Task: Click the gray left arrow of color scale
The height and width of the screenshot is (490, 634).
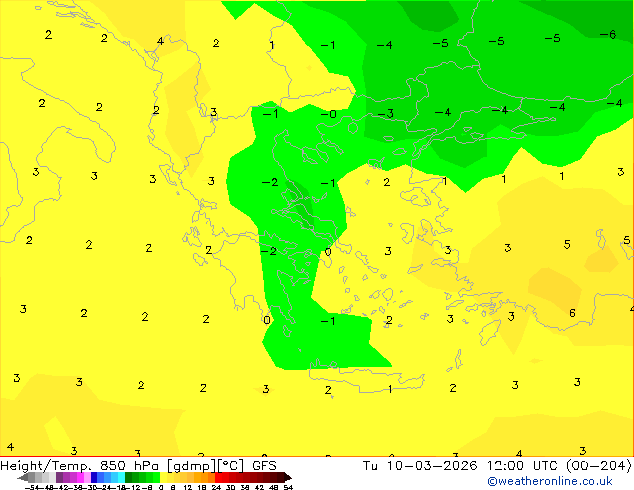Action: tap(23, 477)
